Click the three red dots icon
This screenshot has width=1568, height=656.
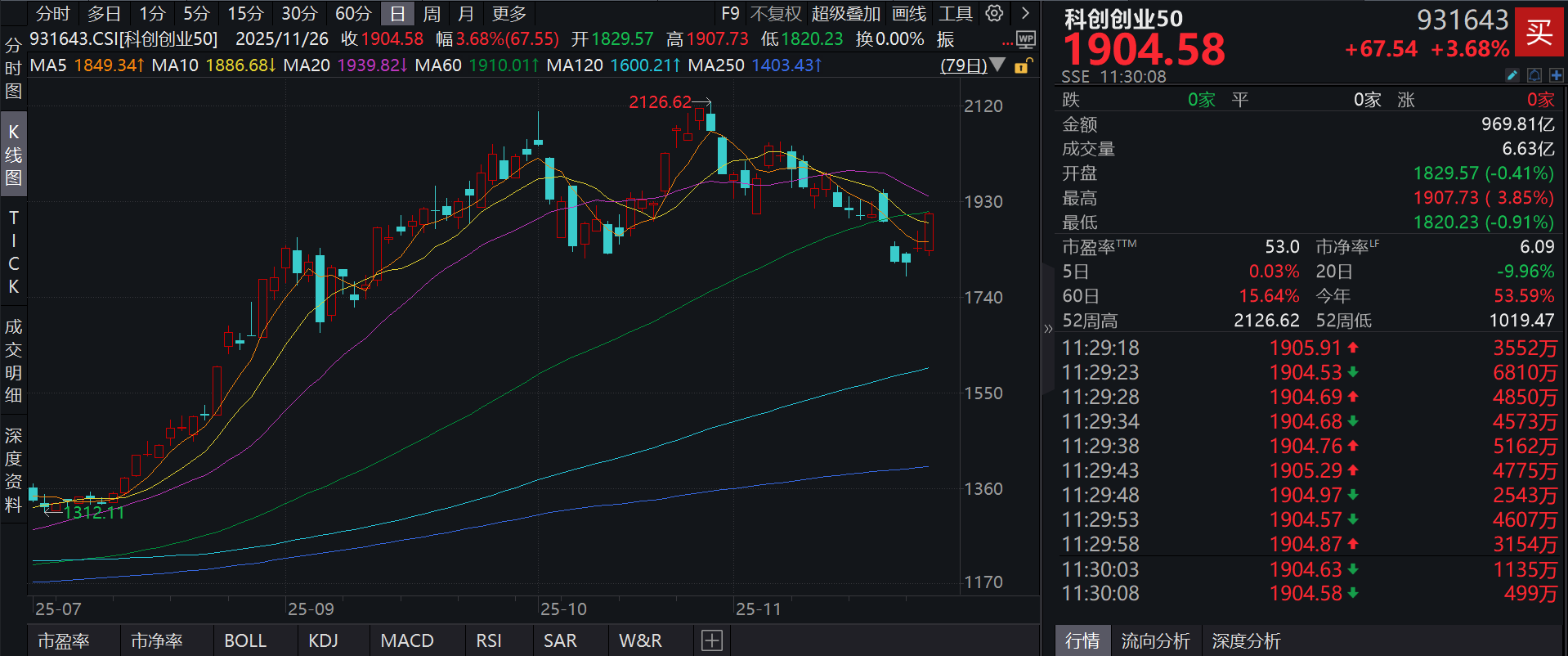(1007, 43)
